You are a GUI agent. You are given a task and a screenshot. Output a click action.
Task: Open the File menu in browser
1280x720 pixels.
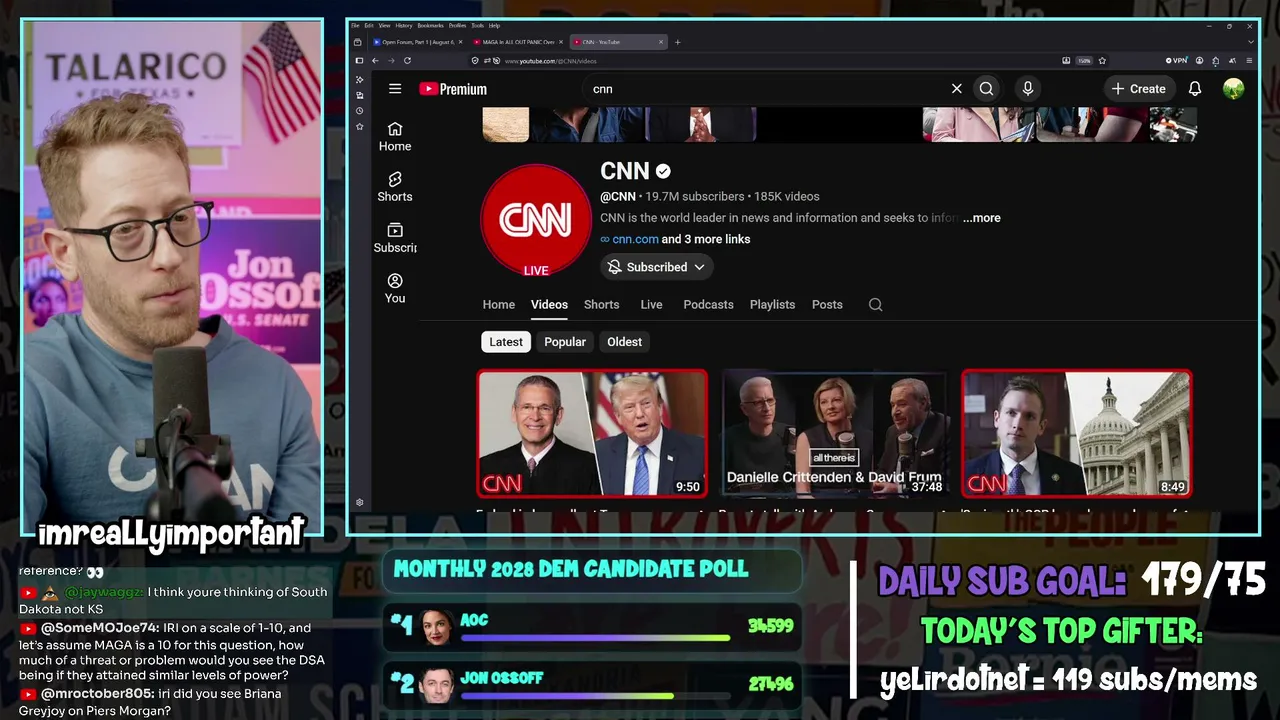point(355,25)
